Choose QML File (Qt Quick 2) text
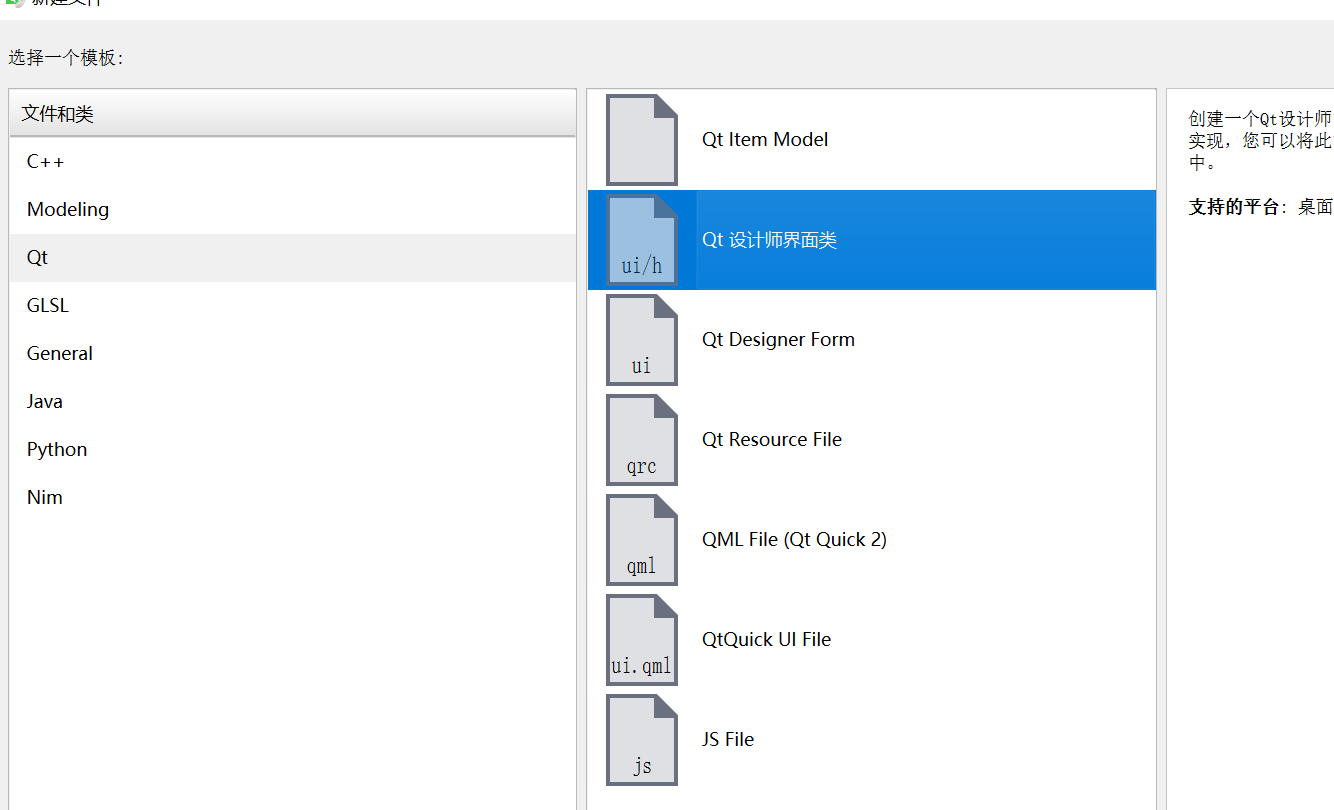 pyautogui.click(x=794, y=540)
